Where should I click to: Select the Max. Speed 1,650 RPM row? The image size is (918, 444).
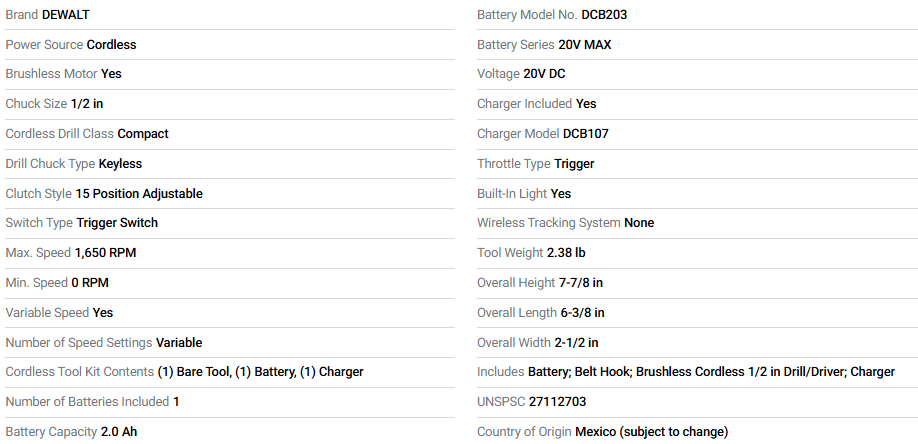pyautogui.click(x=70, y=253)
